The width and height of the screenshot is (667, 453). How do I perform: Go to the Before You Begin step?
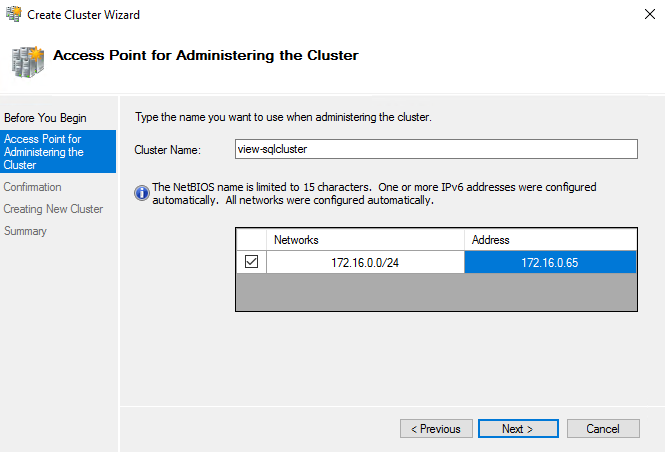point(45,118)
